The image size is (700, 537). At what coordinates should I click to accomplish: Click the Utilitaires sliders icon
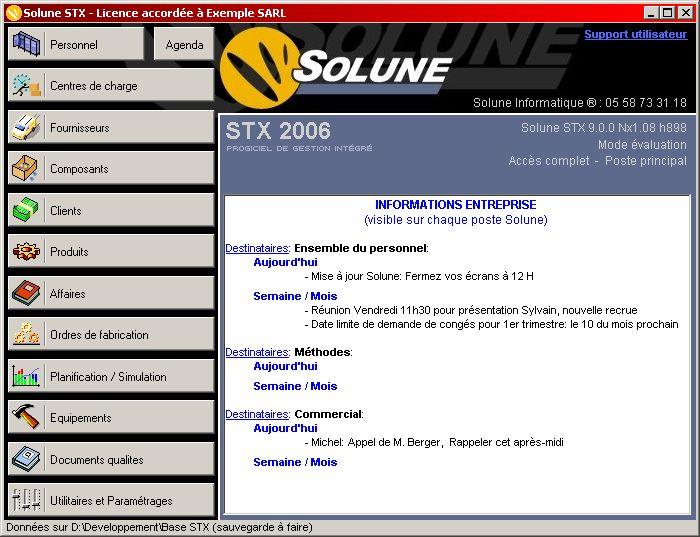(26, 500)
